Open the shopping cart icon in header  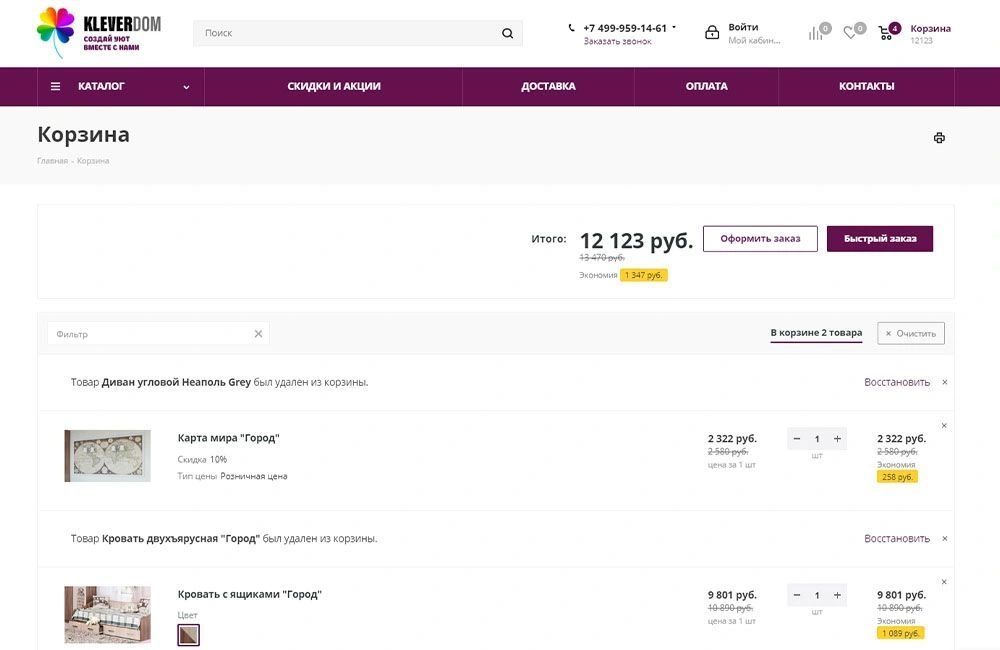(885, 33)
